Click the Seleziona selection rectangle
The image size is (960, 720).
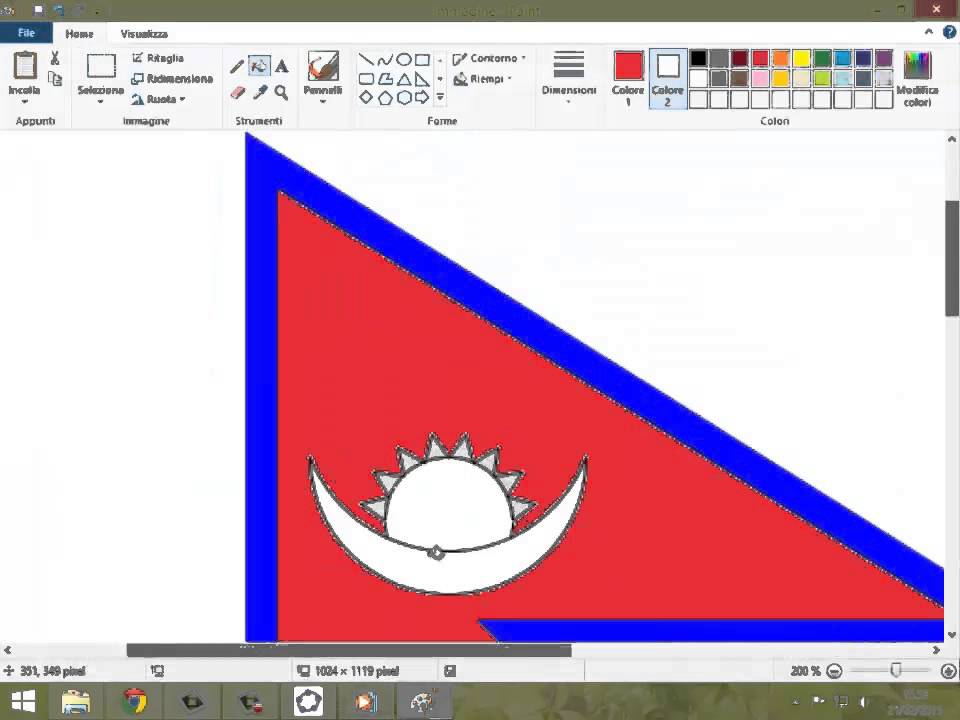101,66
